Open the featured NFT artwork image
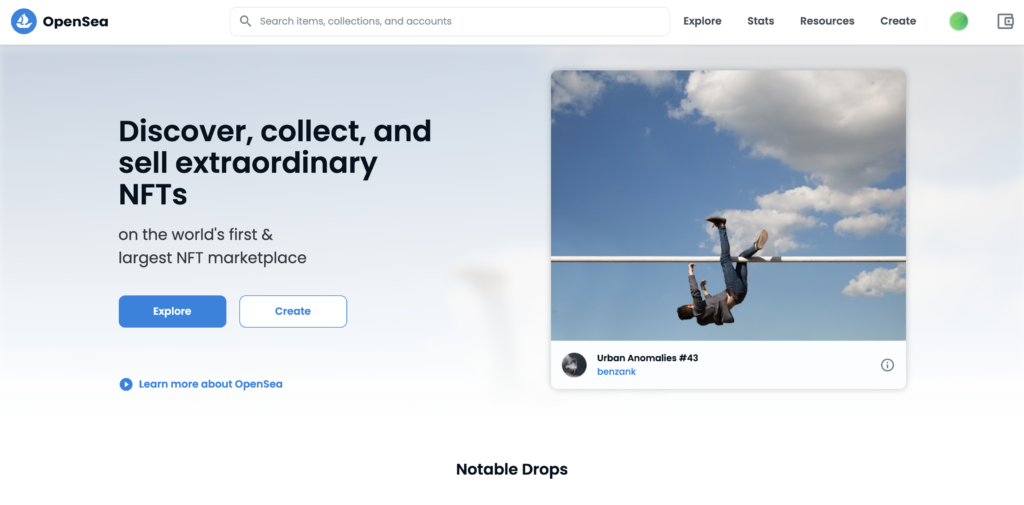Viewport: 1024px width, 505px height. click(728, 205)
